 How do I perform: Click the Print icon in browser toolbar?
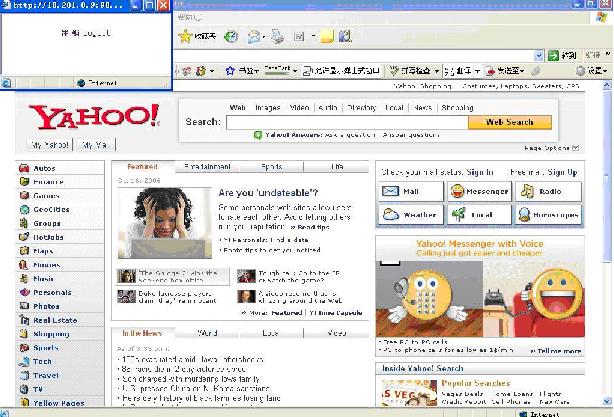tap(276, 37)
